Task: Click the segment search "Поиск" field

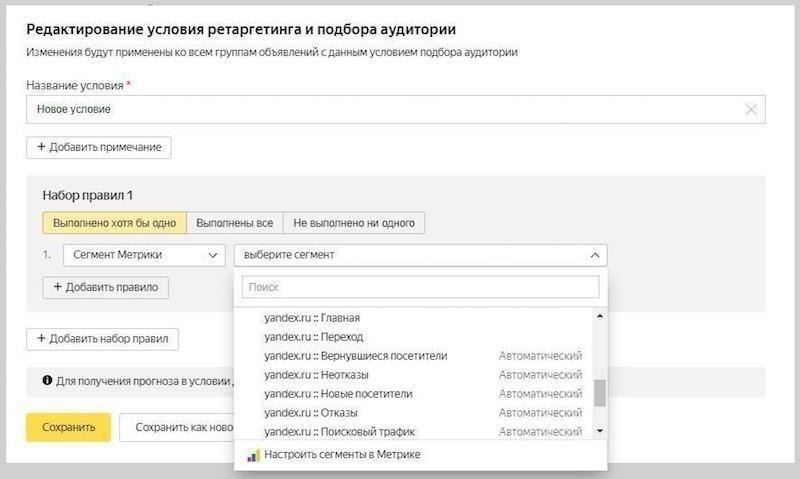Action: point(420,287)
